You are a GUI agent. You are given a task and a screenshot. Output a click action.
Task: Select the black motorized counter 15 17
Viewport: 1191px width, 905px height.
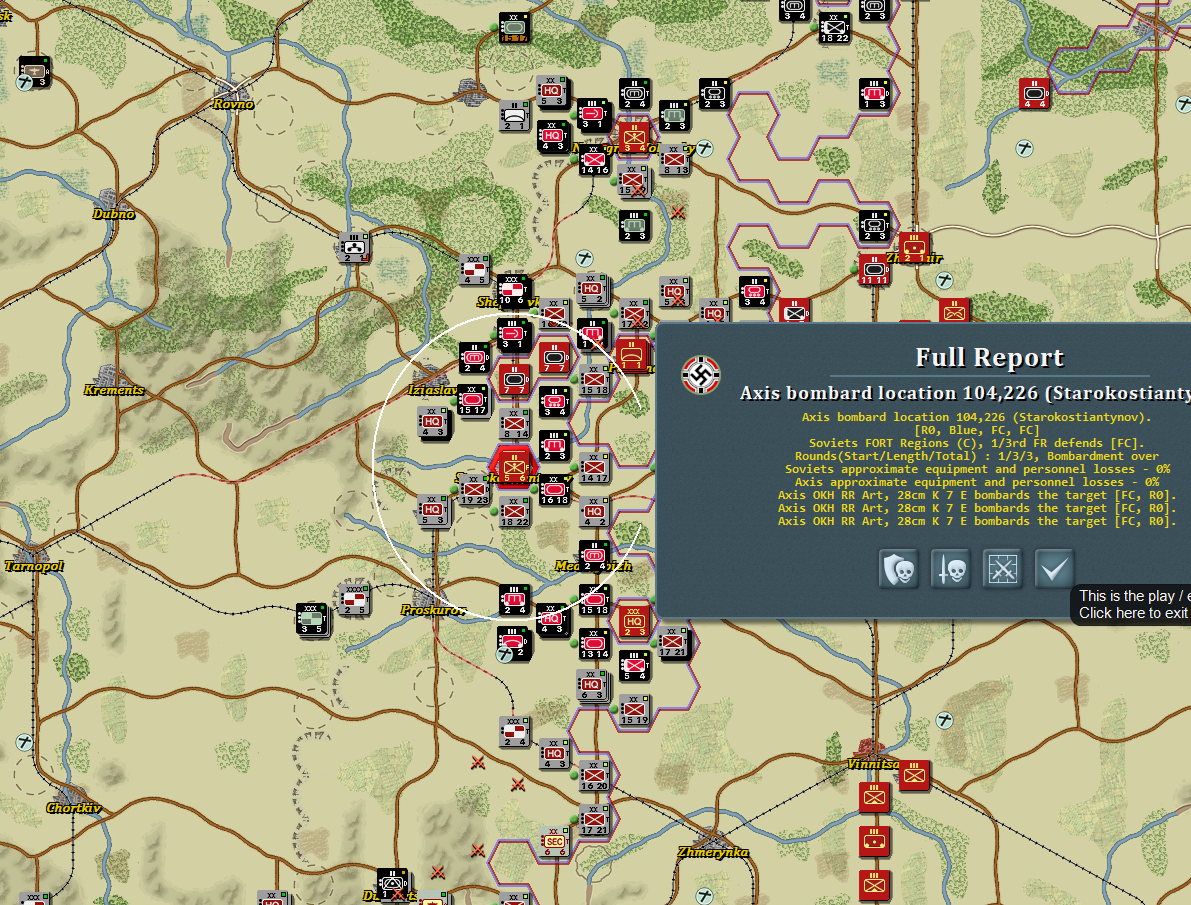pyautogui.click(x=472, y=400)
